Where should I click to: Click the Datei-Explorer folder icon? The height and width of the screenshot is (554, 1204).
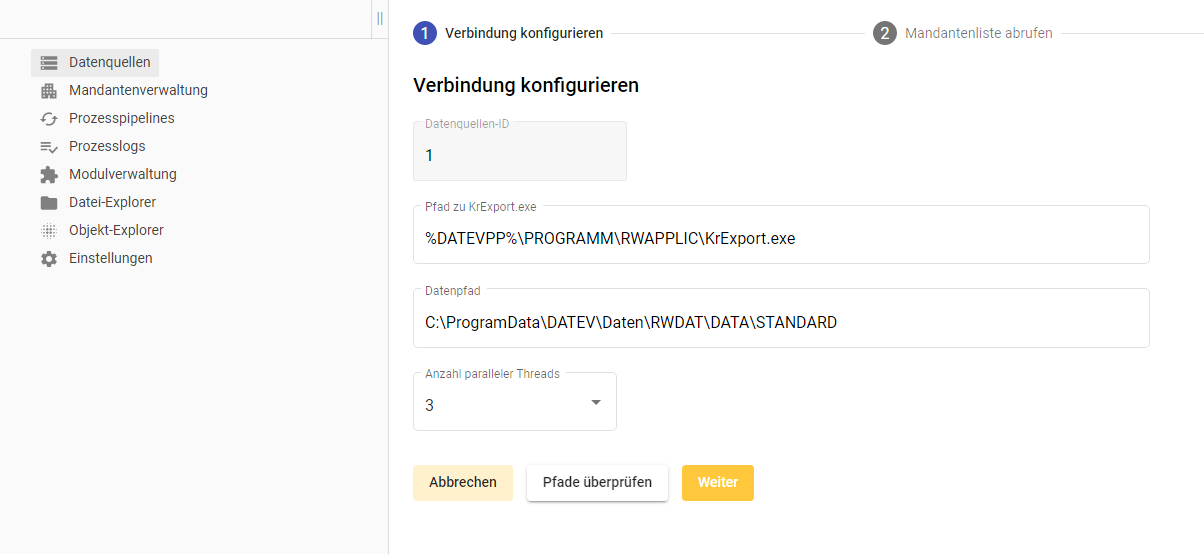pyautogui.click(x=49, y=203)
